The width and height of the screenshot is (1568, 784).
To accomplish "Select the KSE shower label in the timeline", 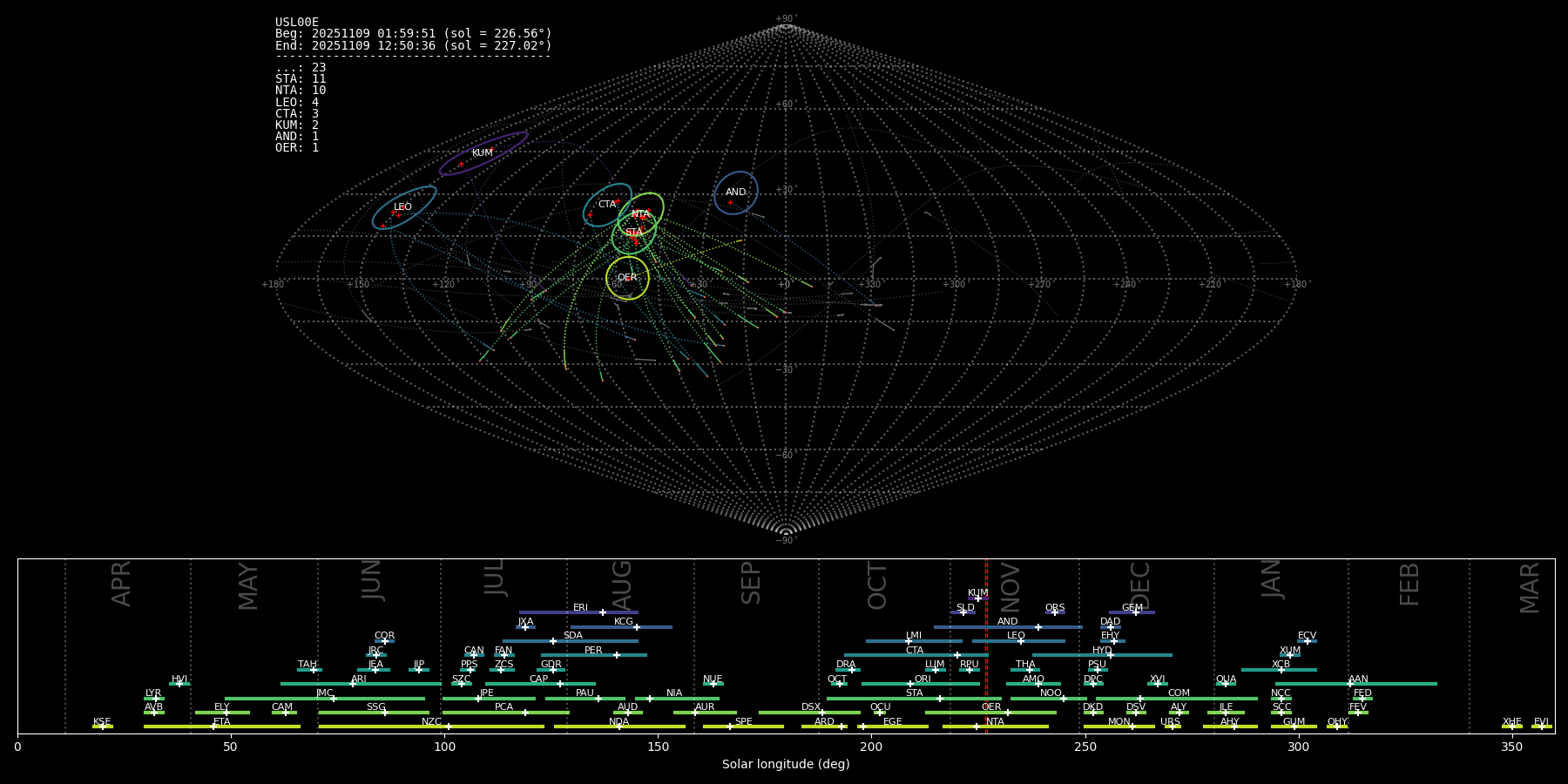I will pos(102,722).
